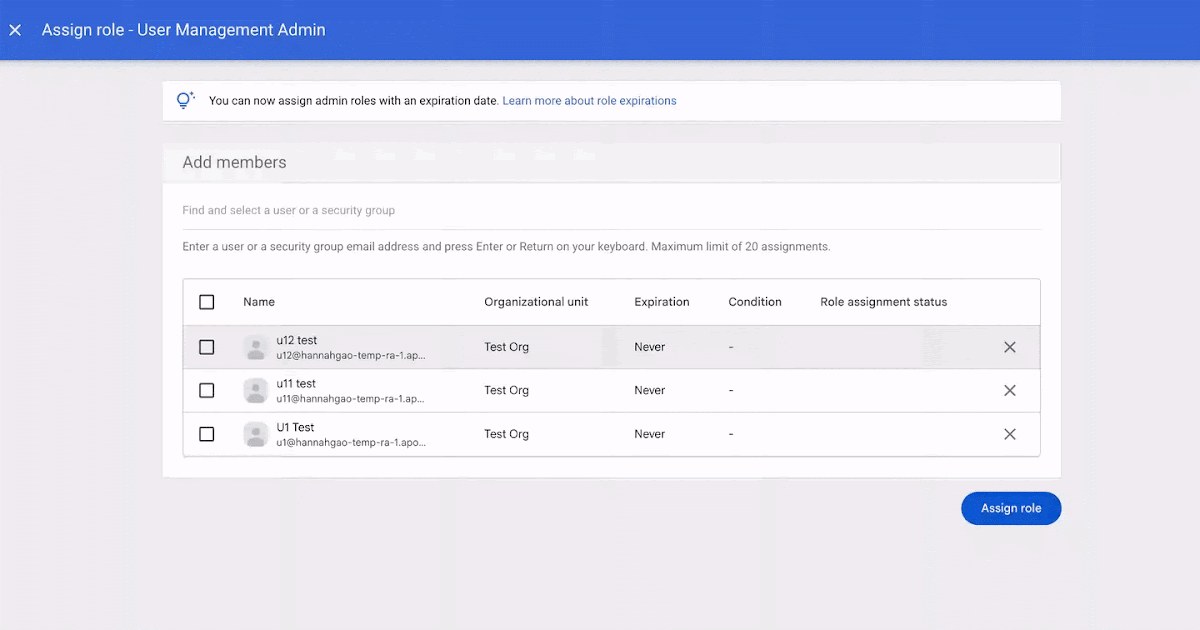Screen dimensions: 1200x630
Task: Click the lightbulb tip icon
Action: (x=185, y=100)
